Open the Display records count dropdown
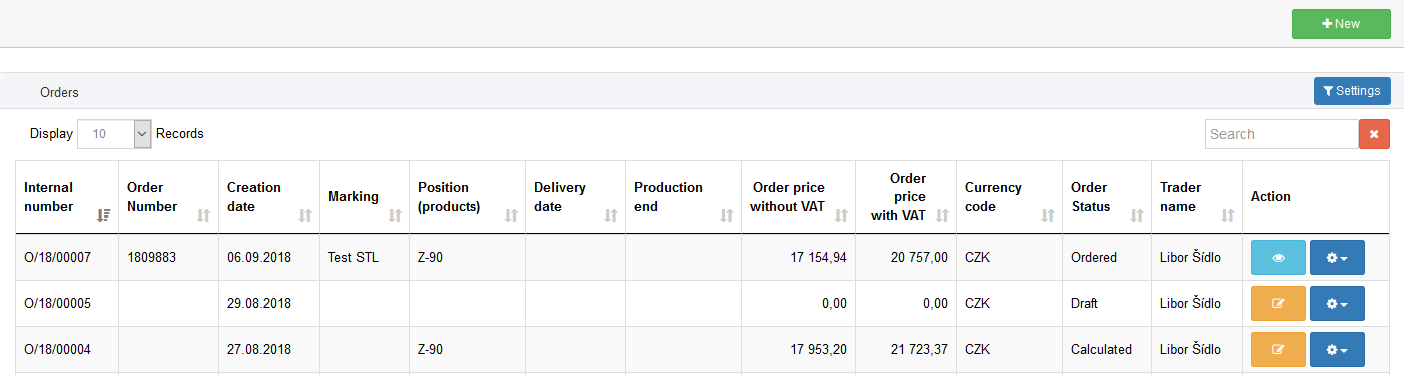 114,134
